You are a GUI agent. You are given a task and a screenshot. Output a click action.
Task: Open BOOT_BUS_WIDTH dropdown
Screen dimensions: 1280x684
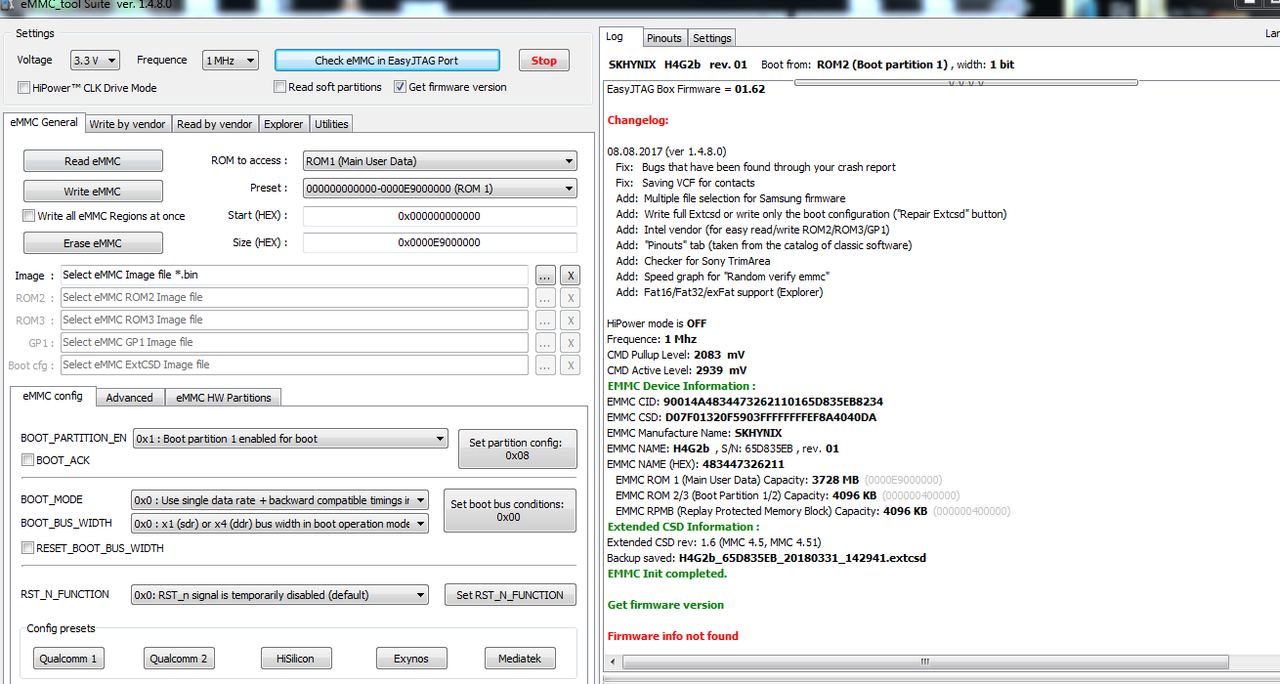click(280, 523)
